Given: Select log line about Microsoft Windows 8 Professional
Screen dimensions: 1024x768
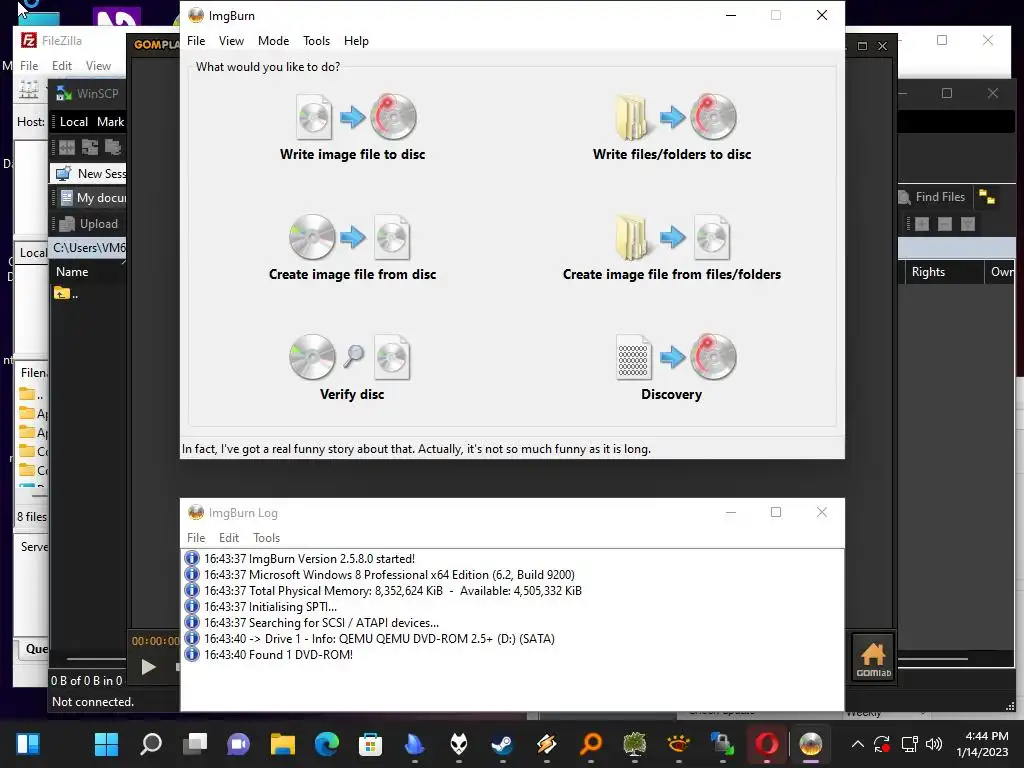Looking at the screenshot, I should click(x=389, y=575).
